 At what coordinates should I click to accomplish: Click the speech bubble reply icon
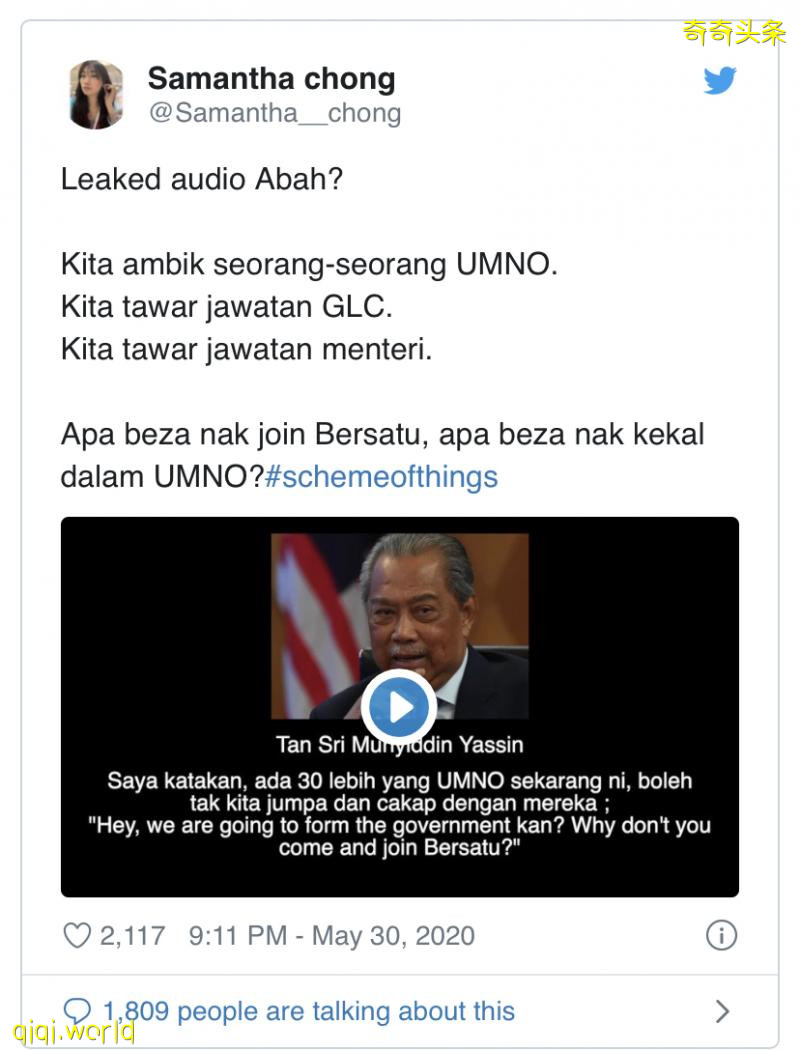pos(76,1009)
